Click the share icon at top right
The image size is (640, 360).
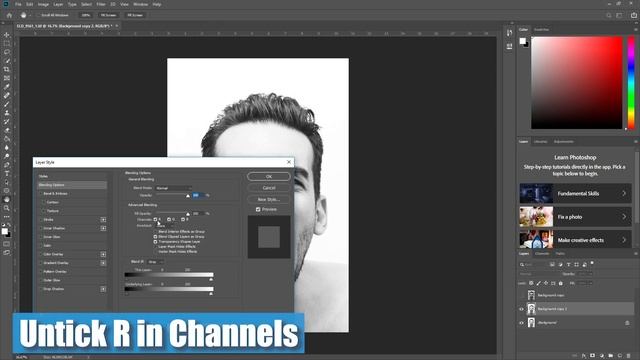click(633, 15)
